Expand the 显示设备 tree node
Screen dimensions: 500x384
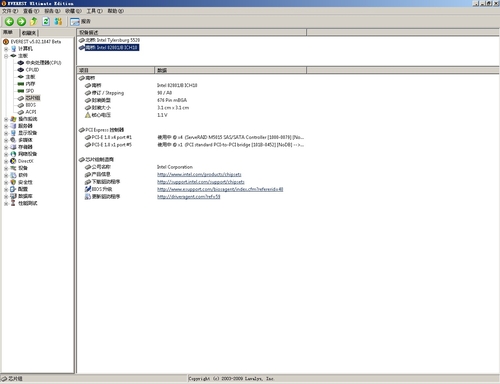pos(6,133)
